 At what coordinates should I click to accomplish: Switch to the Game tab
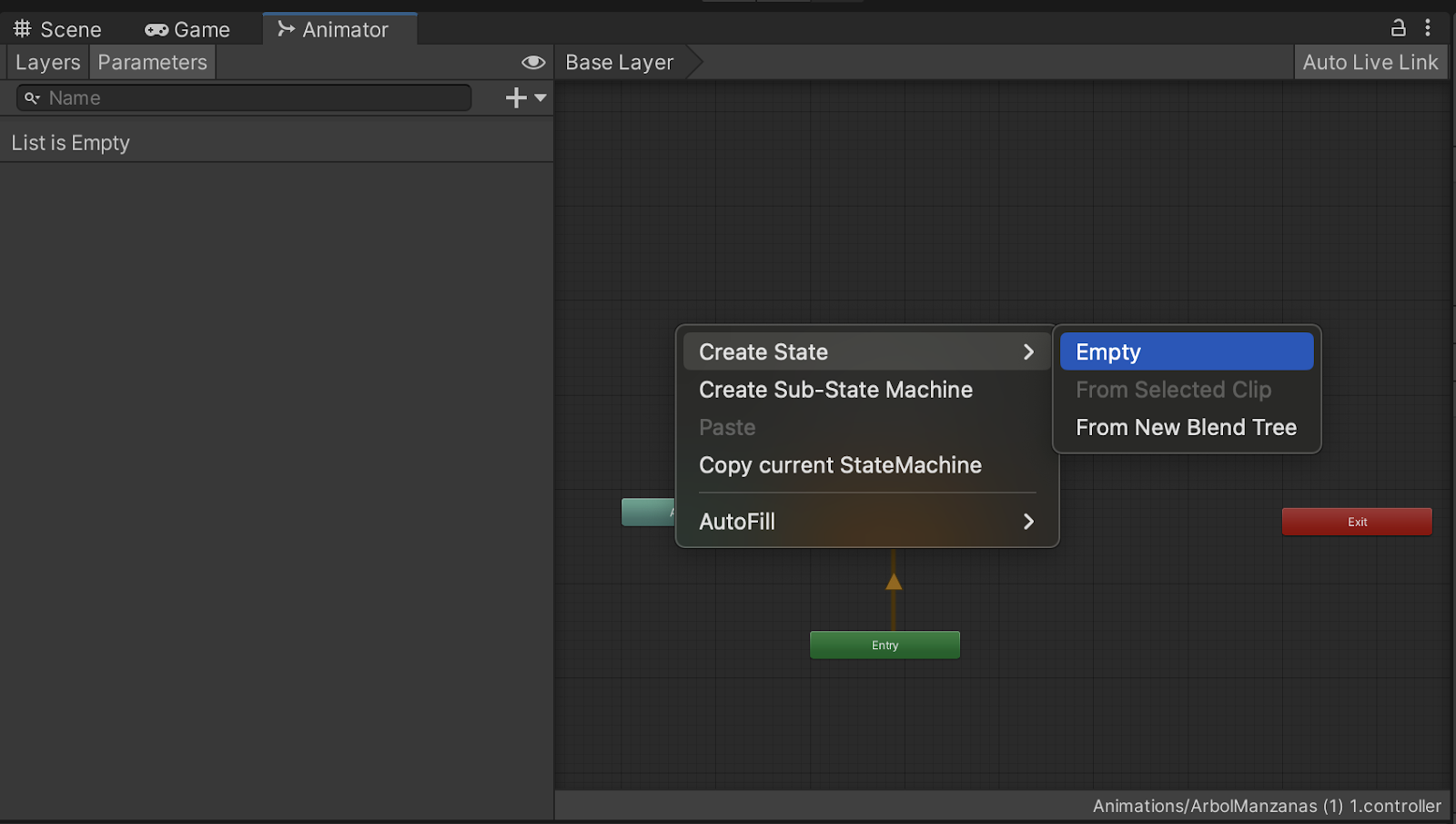click(x=187, y=30)
